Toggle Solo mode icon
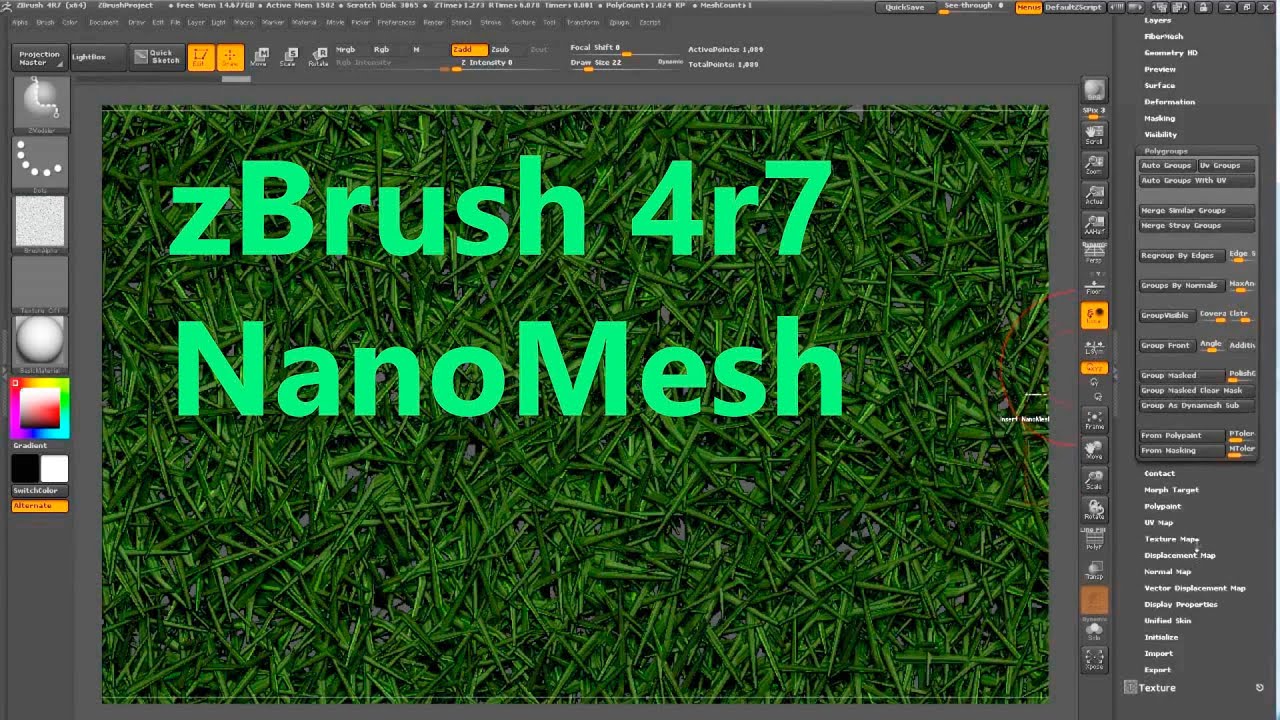1280x720 pixels. coord(1095,630)
